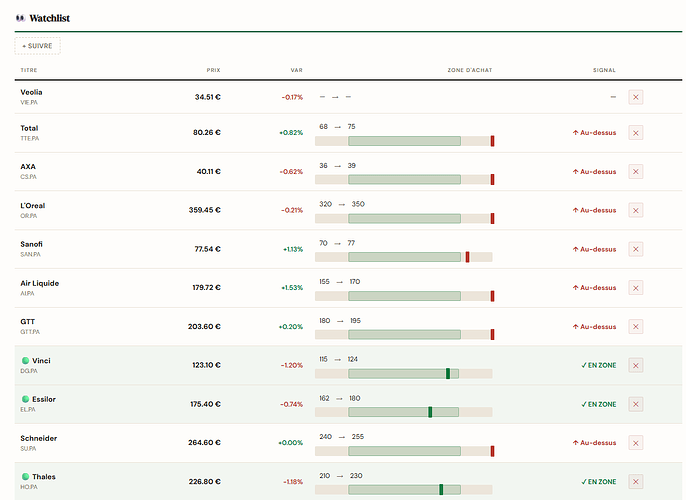Image resolution: width=686 pixels, height=500 pixels.
Task: Click the Au-dessus signal for Total
Action: 594,133
